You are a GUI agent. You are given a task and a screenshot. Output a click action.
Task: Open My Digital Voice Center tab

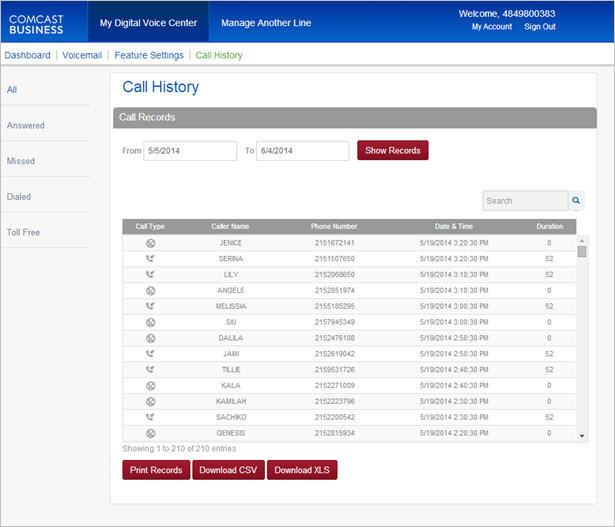point(148,23)
